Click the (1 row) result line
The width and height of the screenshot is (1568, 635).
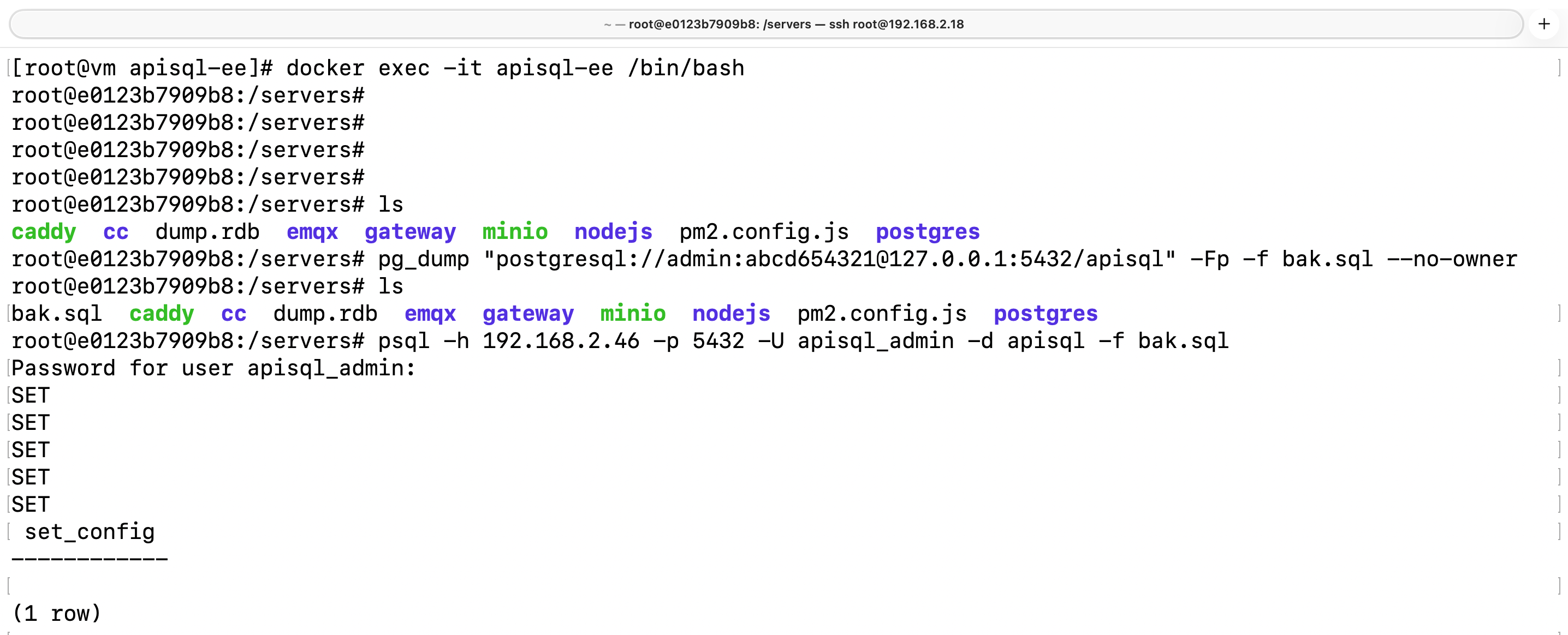[x=57, y=614]
